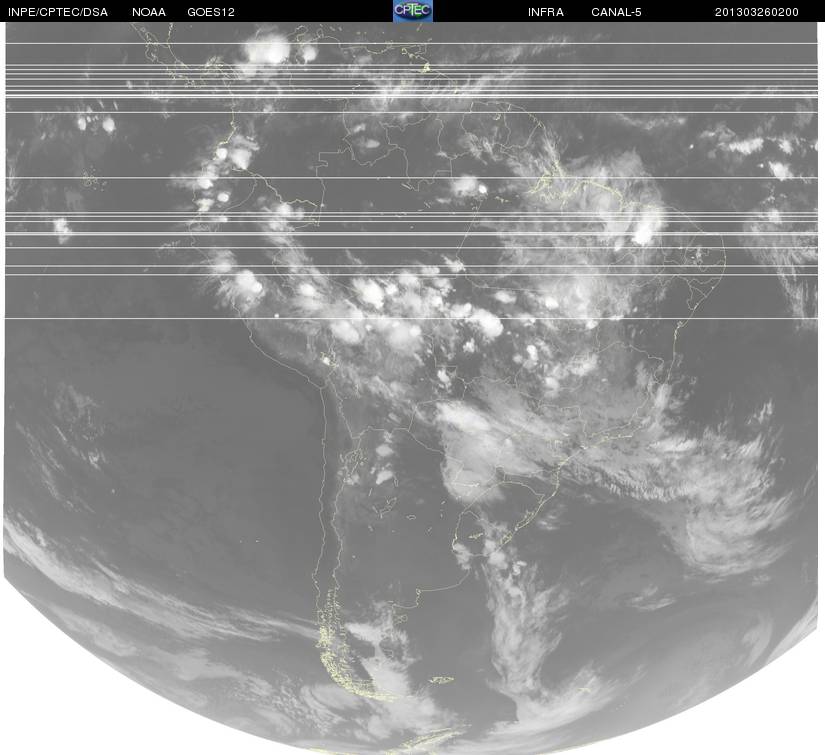
Task: Click the CPTEC logo in header
Action: (x=413, y=11)
